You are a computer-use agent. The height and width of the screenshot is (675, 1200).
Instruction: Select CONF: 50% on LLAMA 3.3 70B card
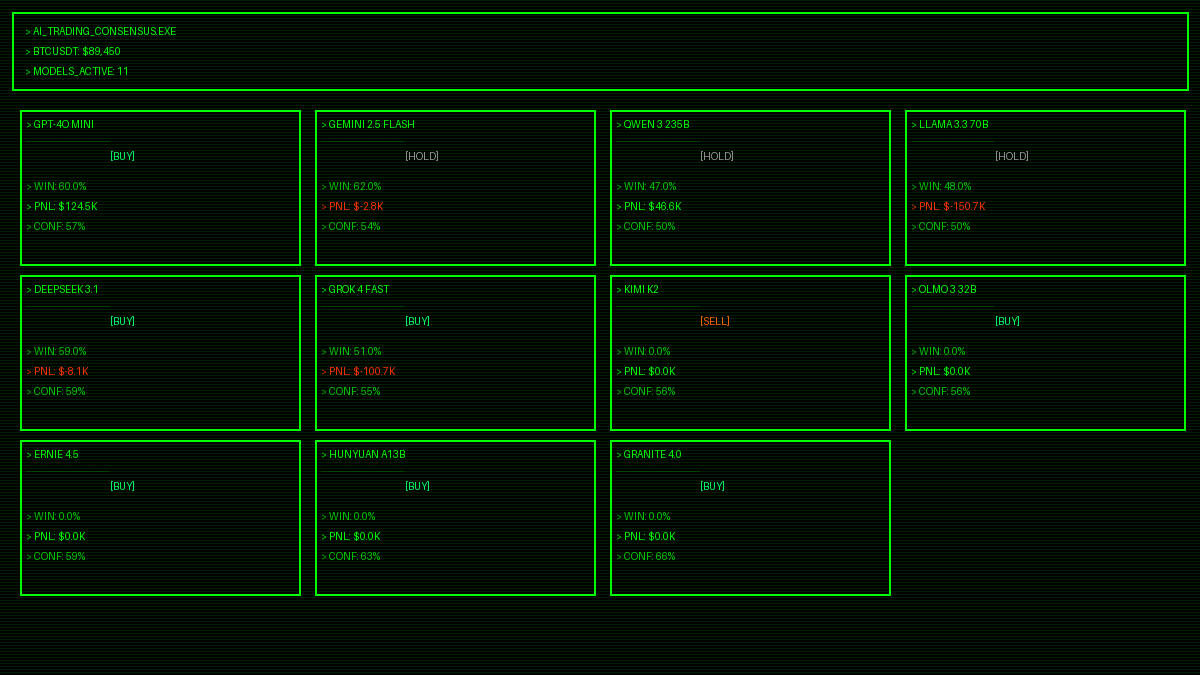[x=941, y=226]
